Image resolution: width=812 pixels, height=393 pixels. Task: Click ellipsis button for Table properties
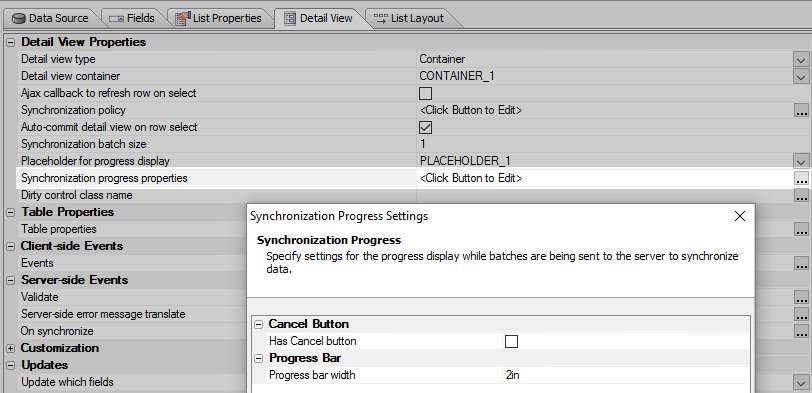tap(801, 229)
